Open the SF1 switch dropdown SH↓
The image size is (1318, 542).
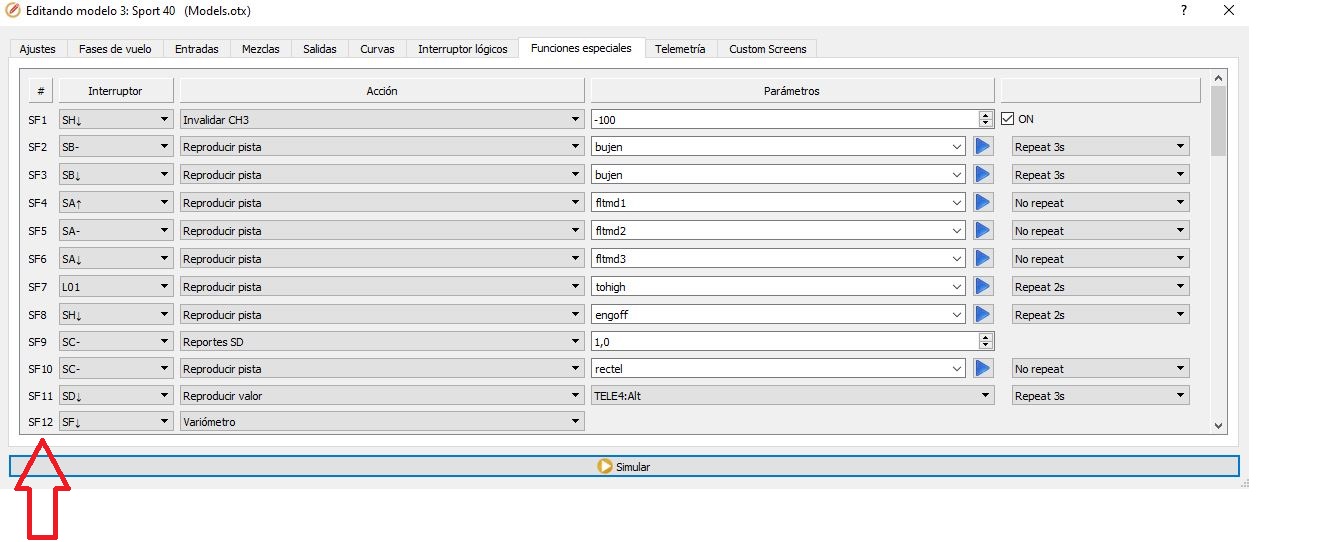tap(116, 119)
